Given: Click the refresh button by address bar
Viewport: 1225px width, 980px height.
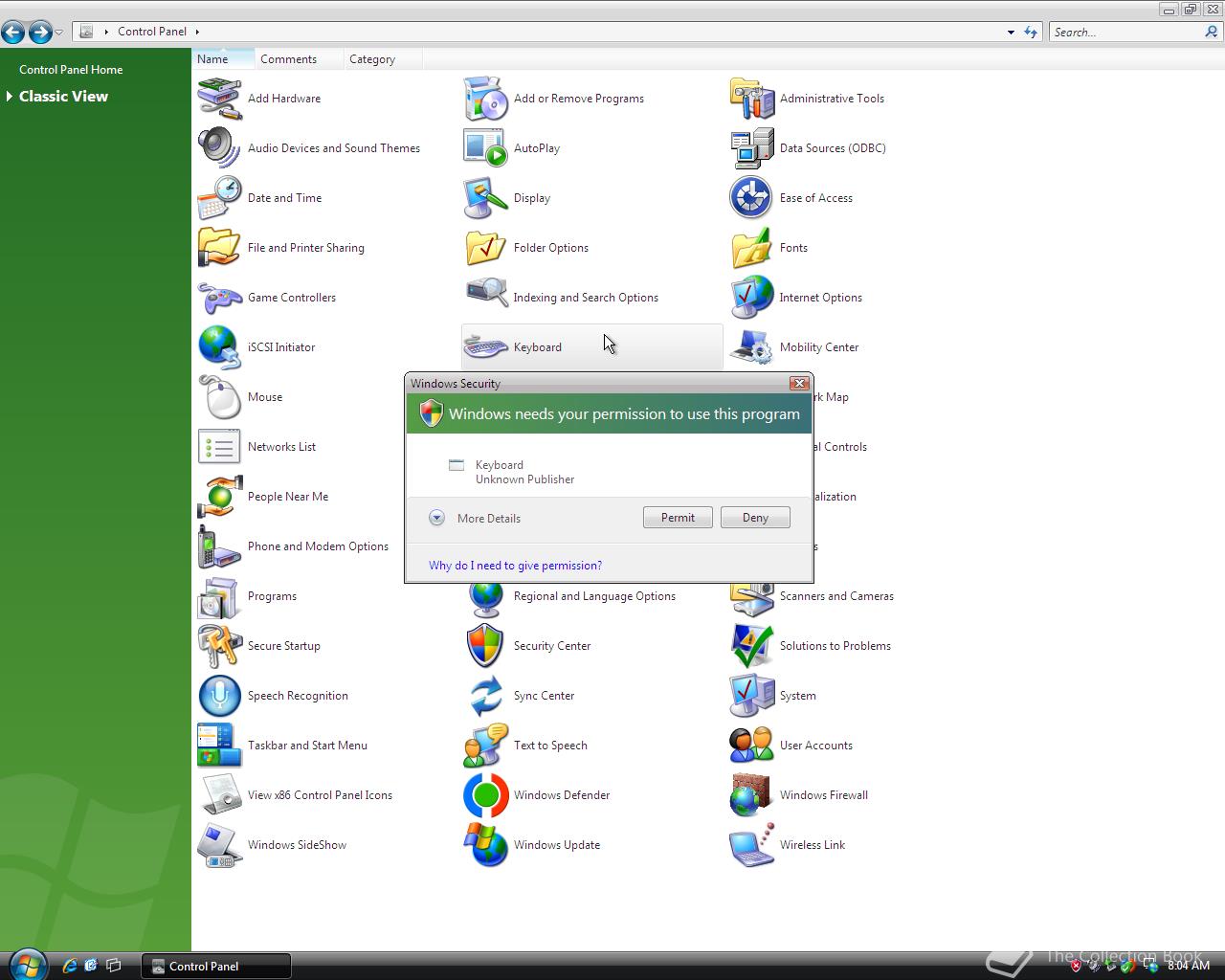Looking at the screenshot, I should [x=1031, y=32].
